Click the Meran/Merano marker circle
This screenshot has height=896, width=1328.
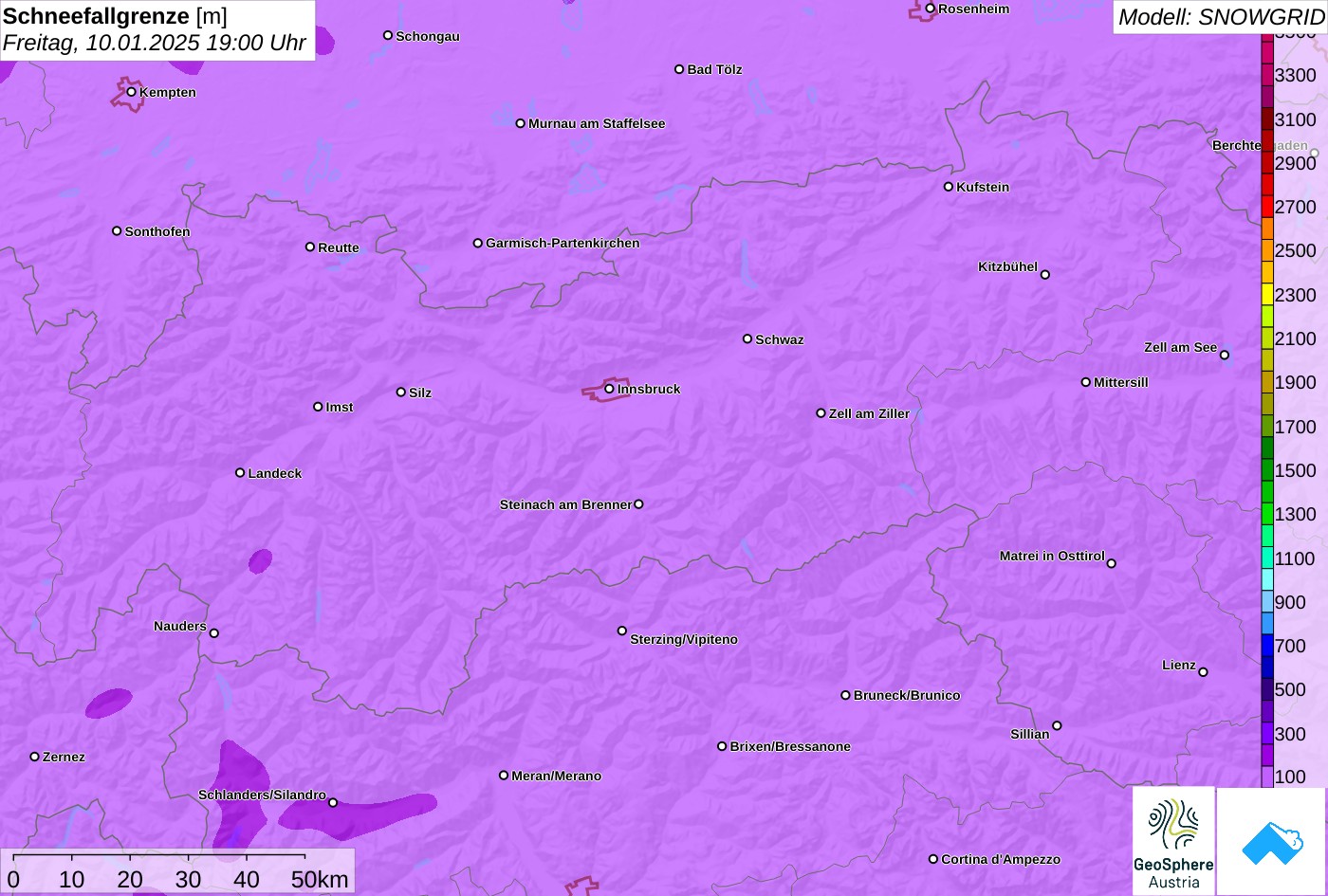click(504, 776)
